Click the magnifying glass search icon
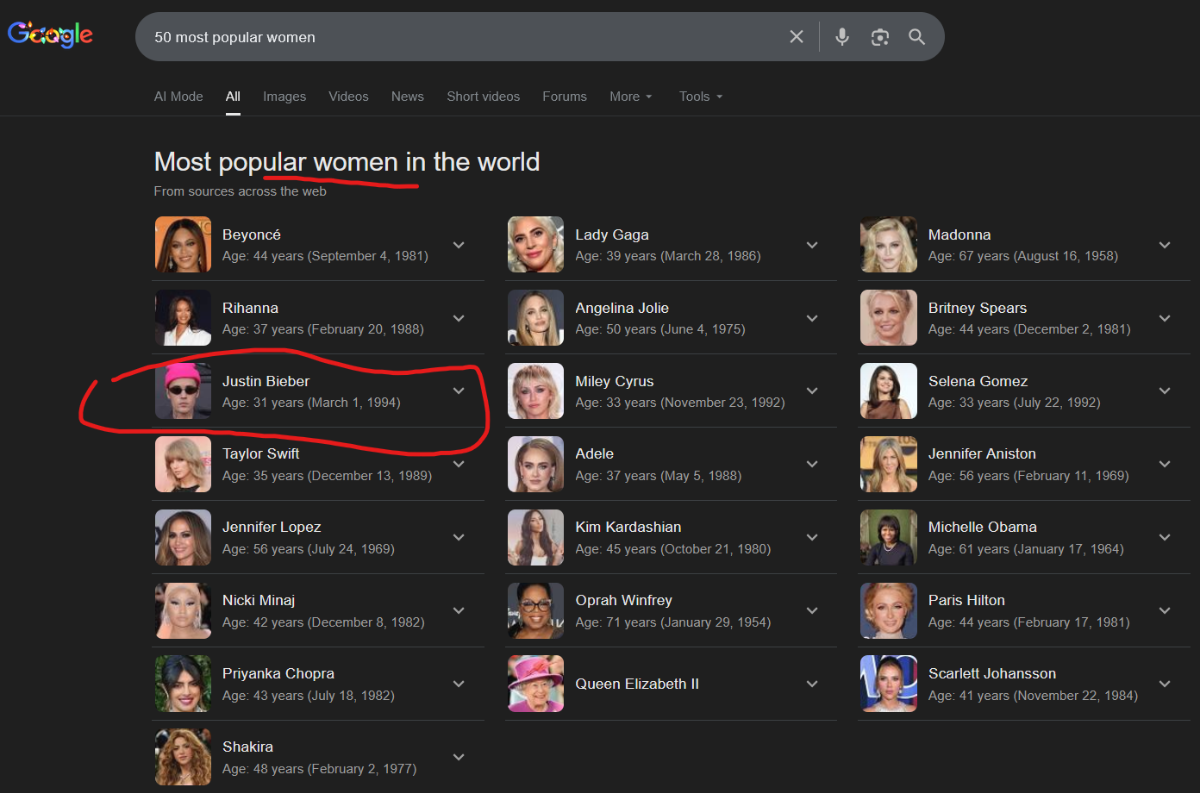This screenshot has width=1200, height=793. tap(917, 37)
